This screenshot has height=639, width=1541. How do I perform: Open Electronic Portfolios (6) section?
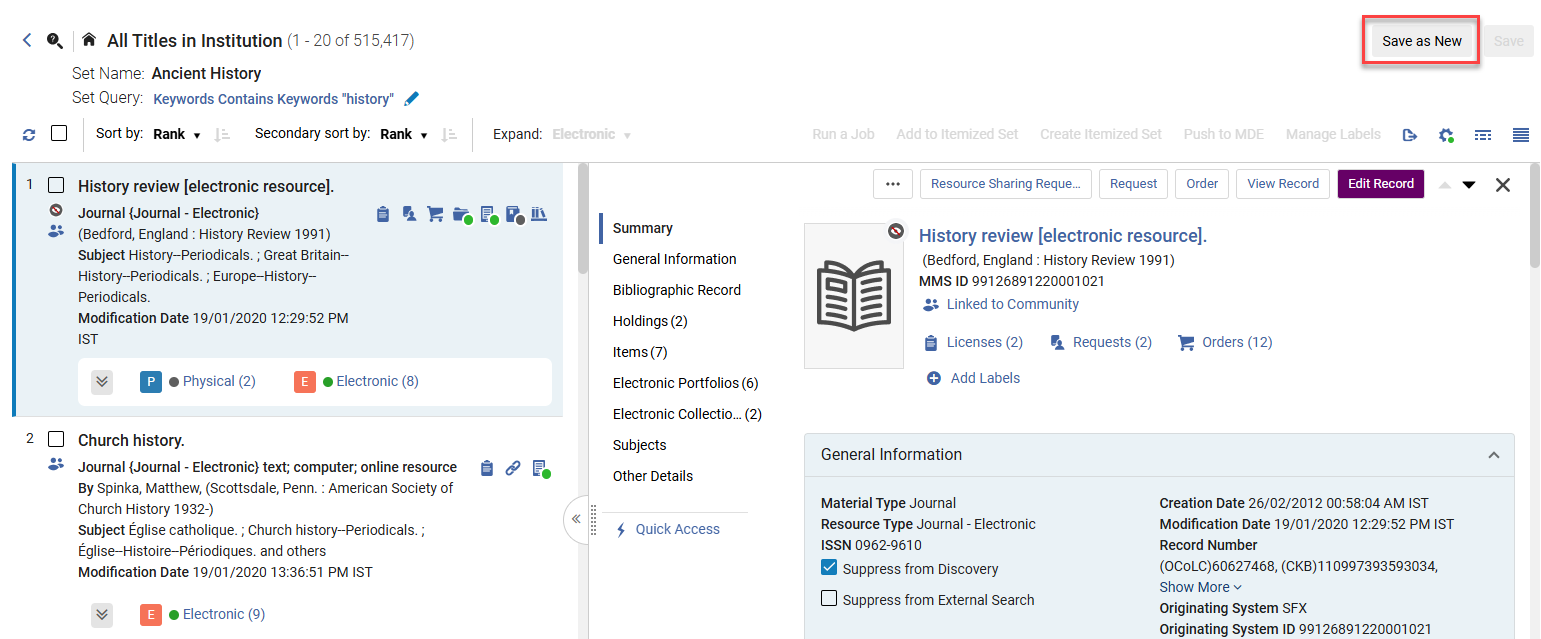[x=685, y=383]
